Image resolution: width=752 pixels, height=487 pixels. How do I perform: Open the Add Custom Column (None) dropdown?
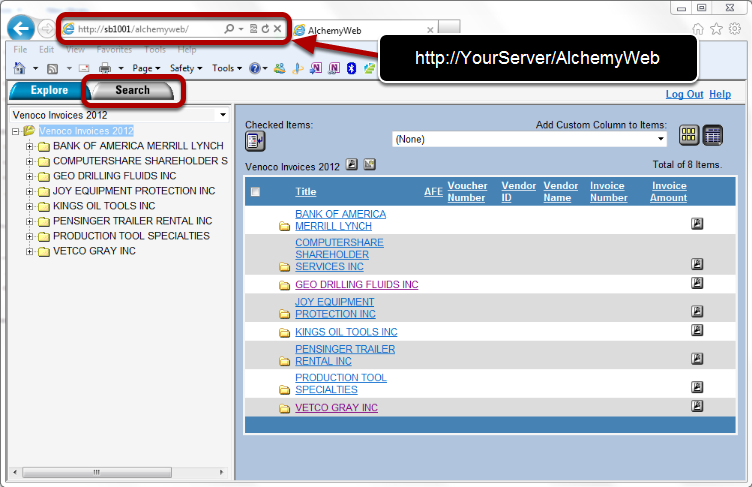click(x=660, y=139)
